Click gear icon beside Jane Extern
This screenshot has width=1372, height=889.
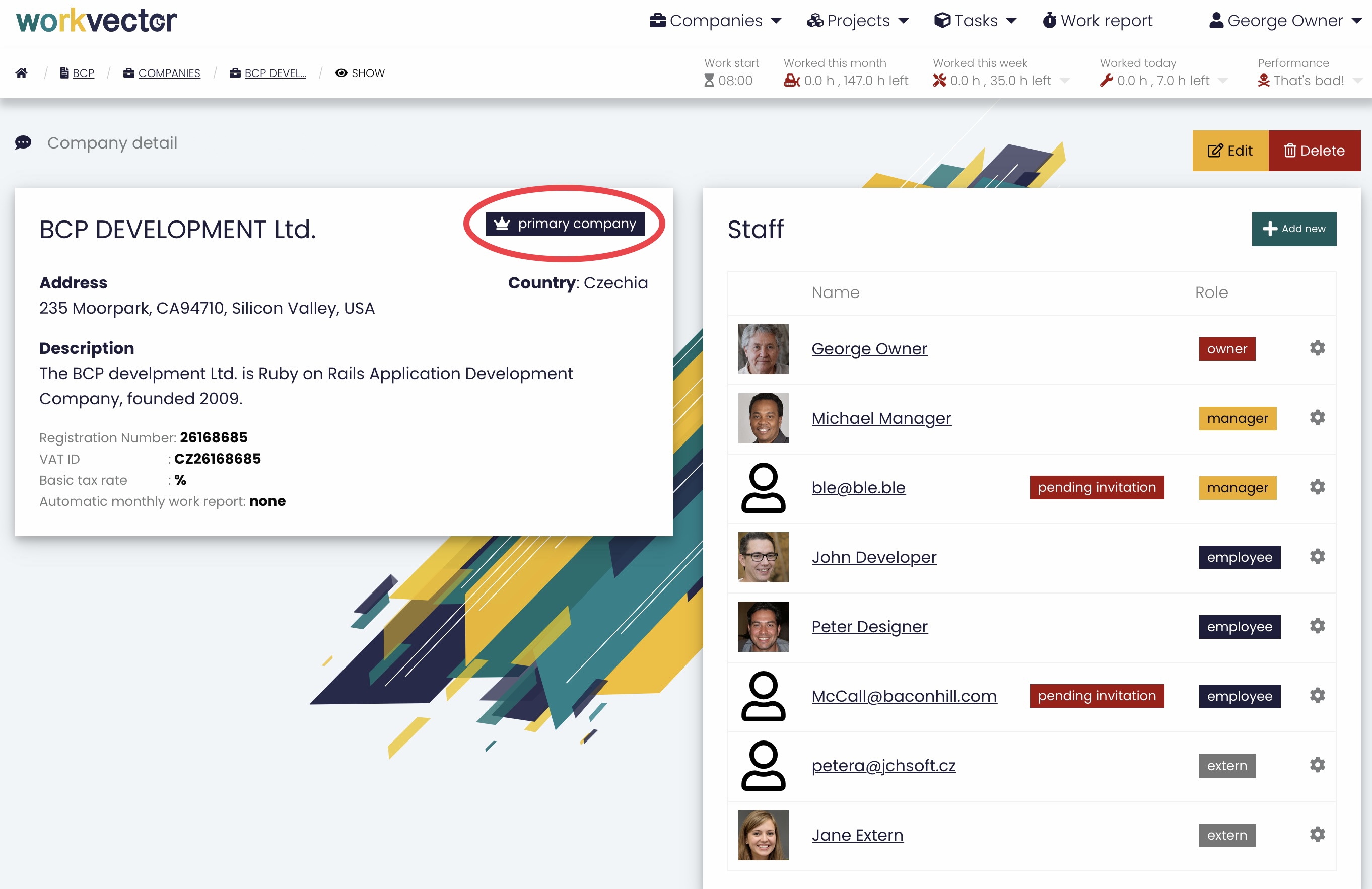[1317, 834]
